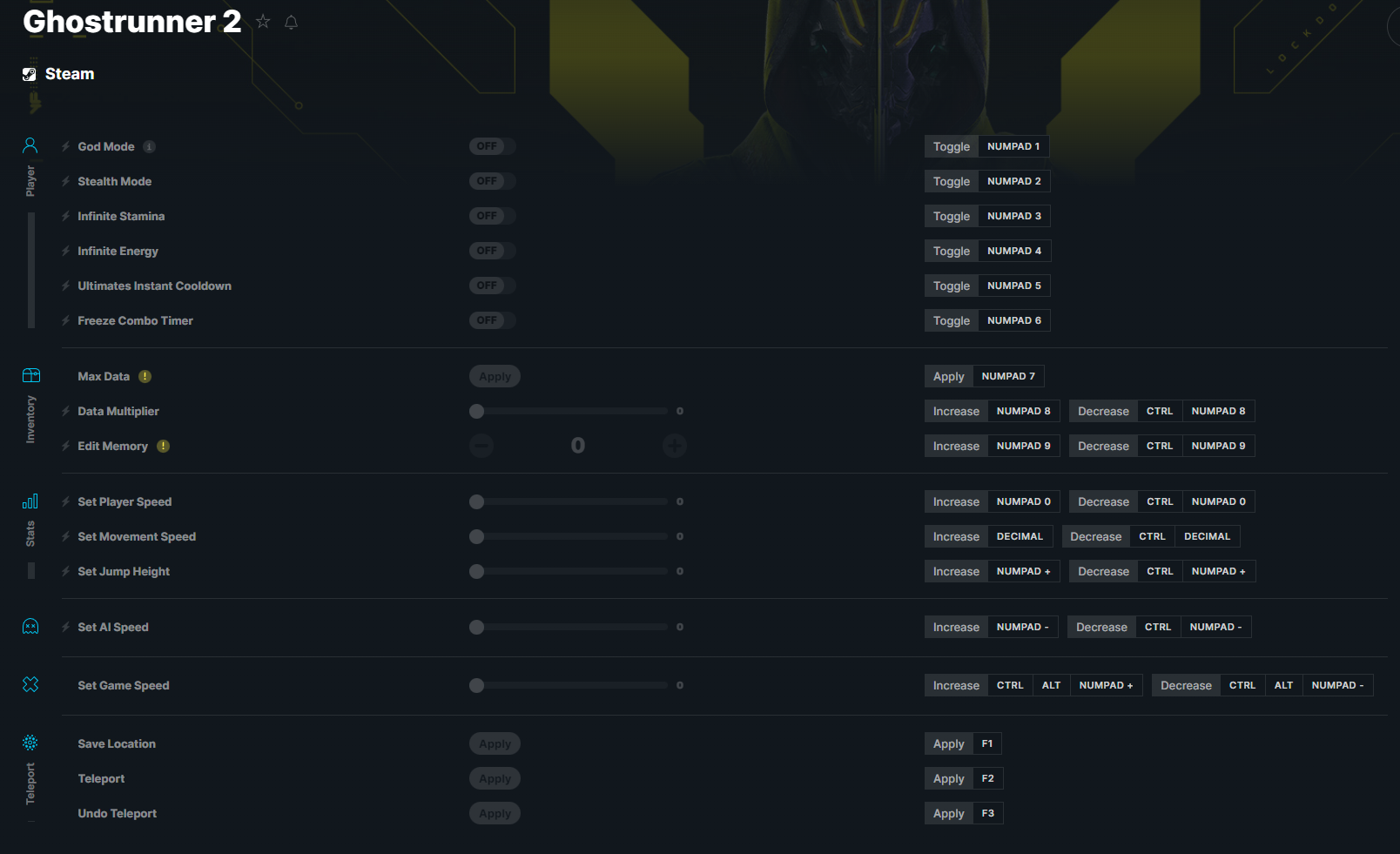Click the lightning icon beside Infinite Stamina
Viewport: 1400px width, 854px height.
point(66,216)
